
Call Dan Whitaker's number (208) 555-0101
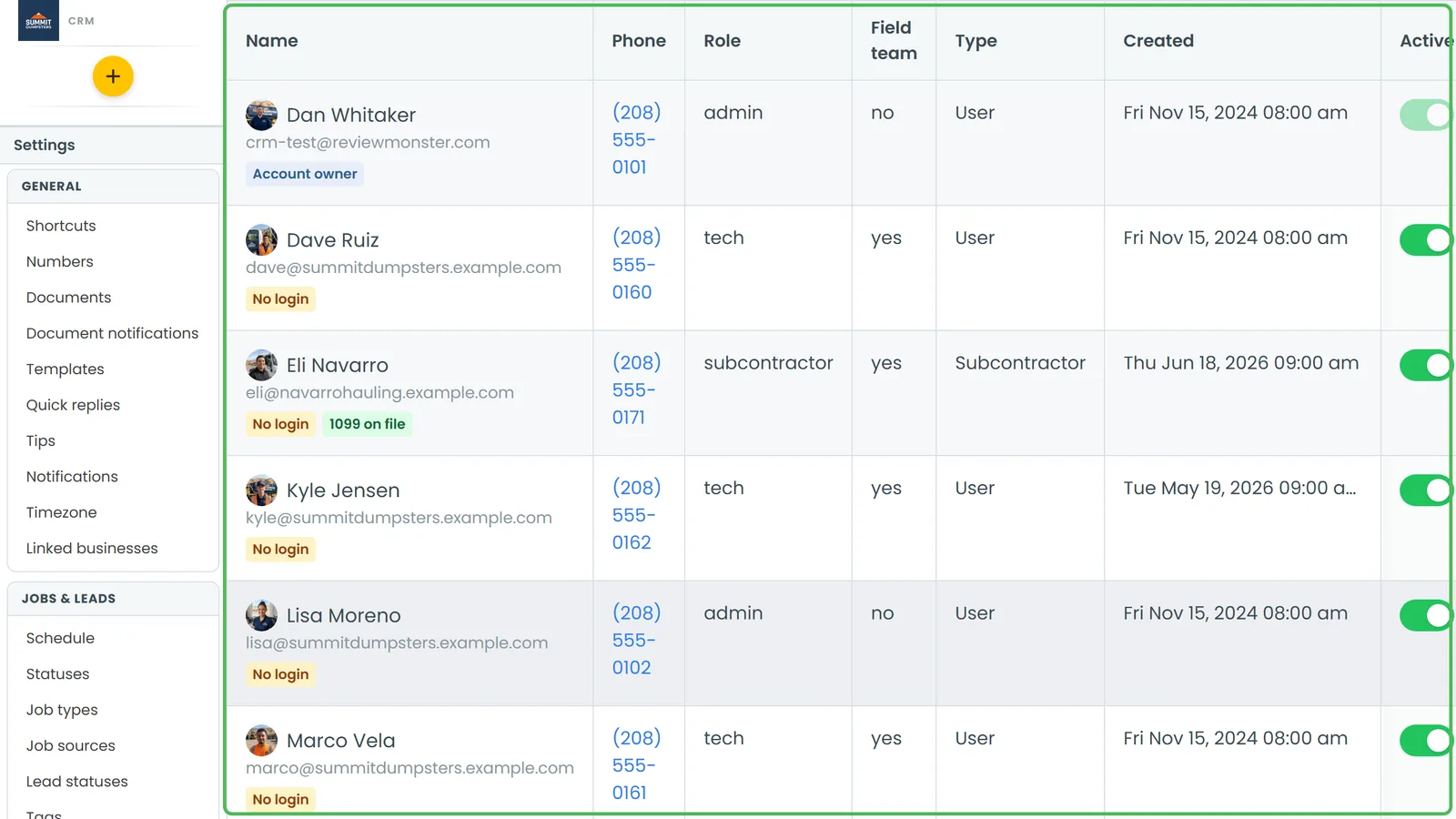pyautogui.click(x=636, y=140)
